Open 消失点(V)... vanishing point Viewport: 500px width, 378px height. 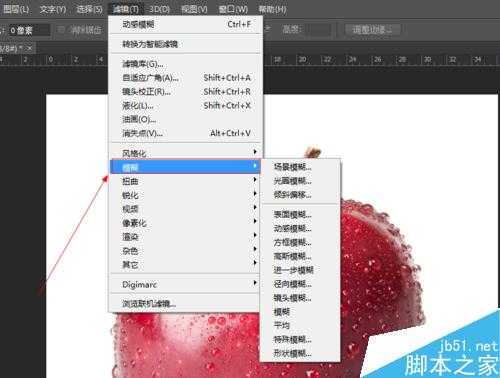point(186,133)
